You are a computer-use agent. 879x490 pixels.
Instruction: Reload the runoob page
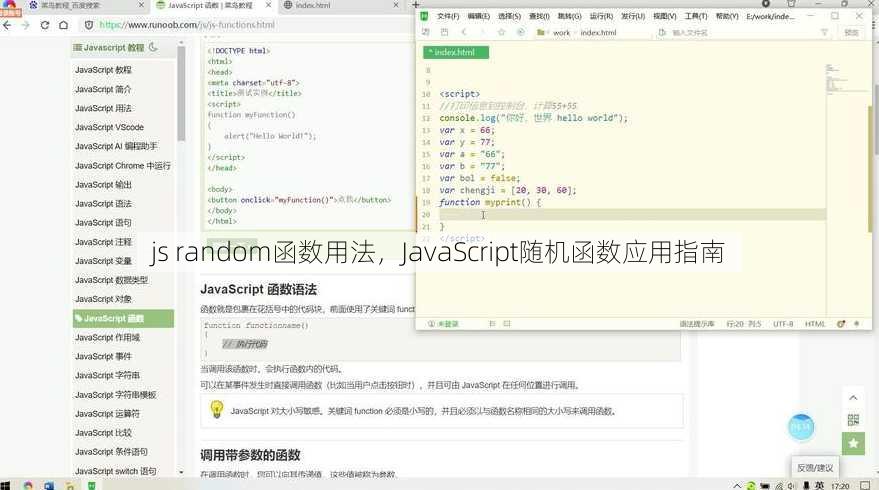(45, 25)
